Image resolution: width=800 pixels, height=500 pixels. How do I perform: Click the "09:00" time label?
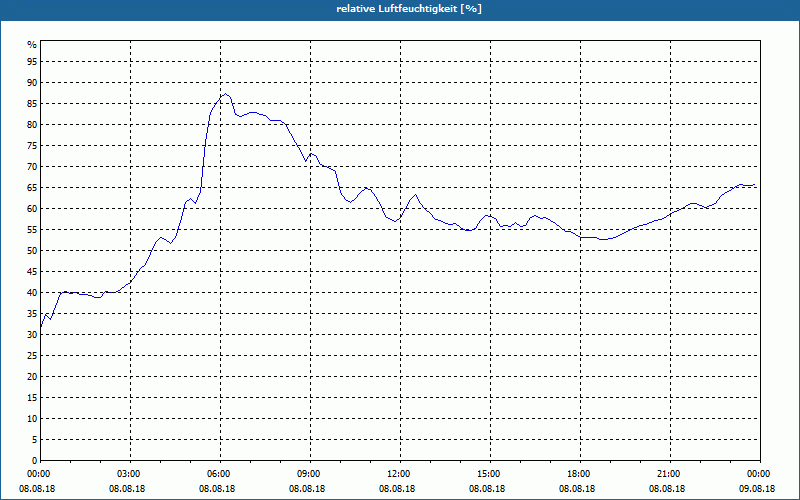click(x=310, y=474)
